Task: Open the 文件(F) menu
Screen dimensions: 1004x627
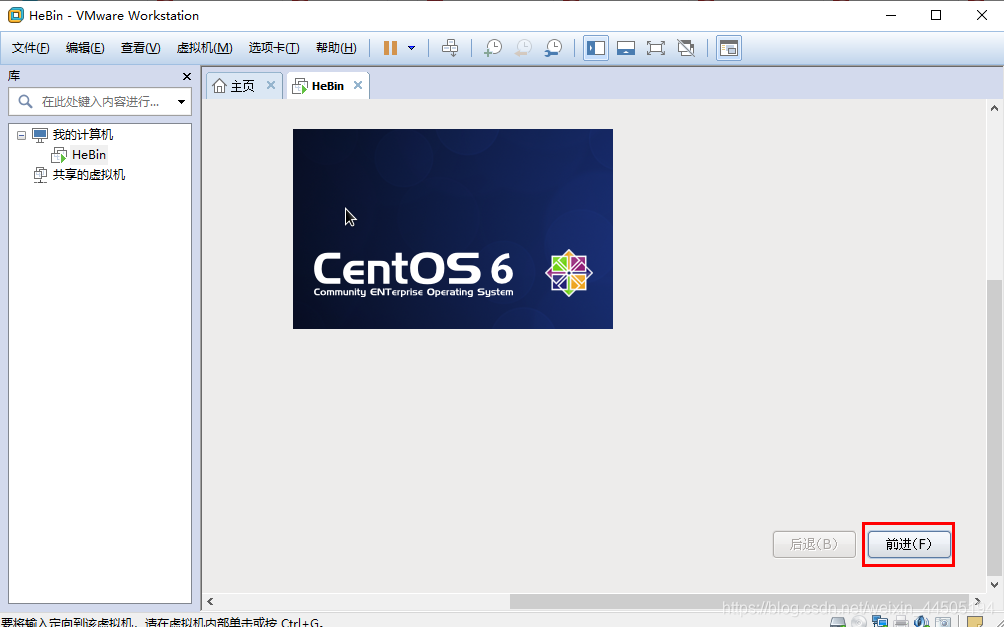Action: 31,48
